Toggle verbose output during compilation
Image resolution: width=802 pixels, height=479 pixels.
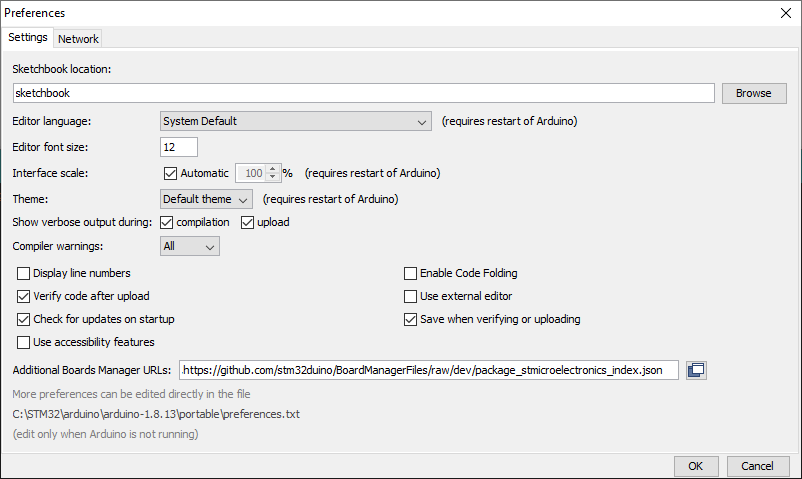167,222
